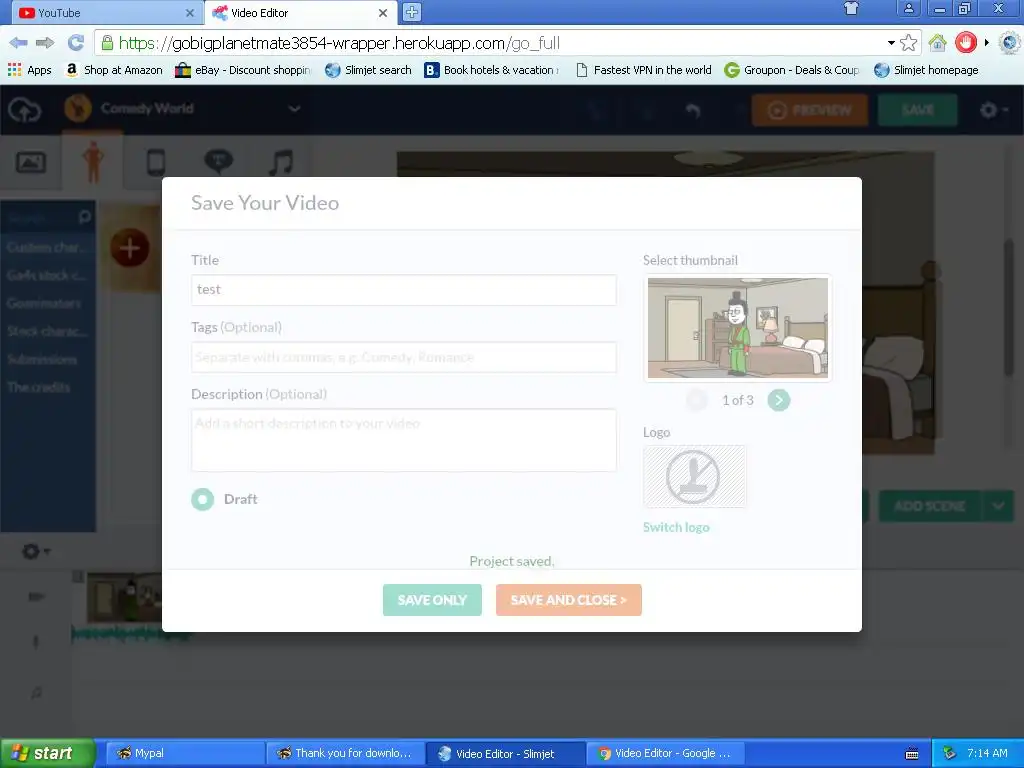
Task: Open the editor settings gear menu
Action: 994,110
